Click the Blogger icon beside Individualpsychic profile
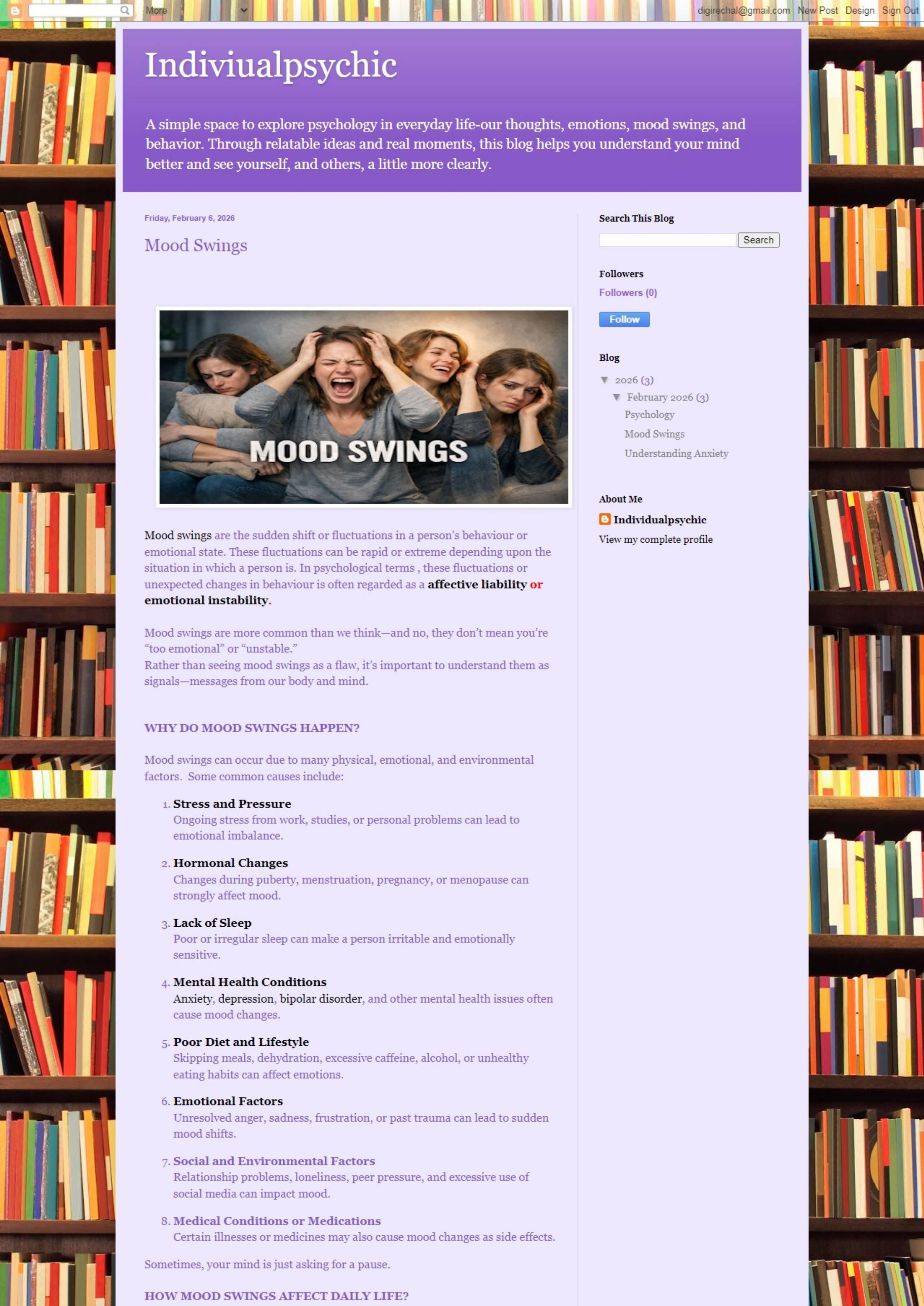 coord(604,519)
